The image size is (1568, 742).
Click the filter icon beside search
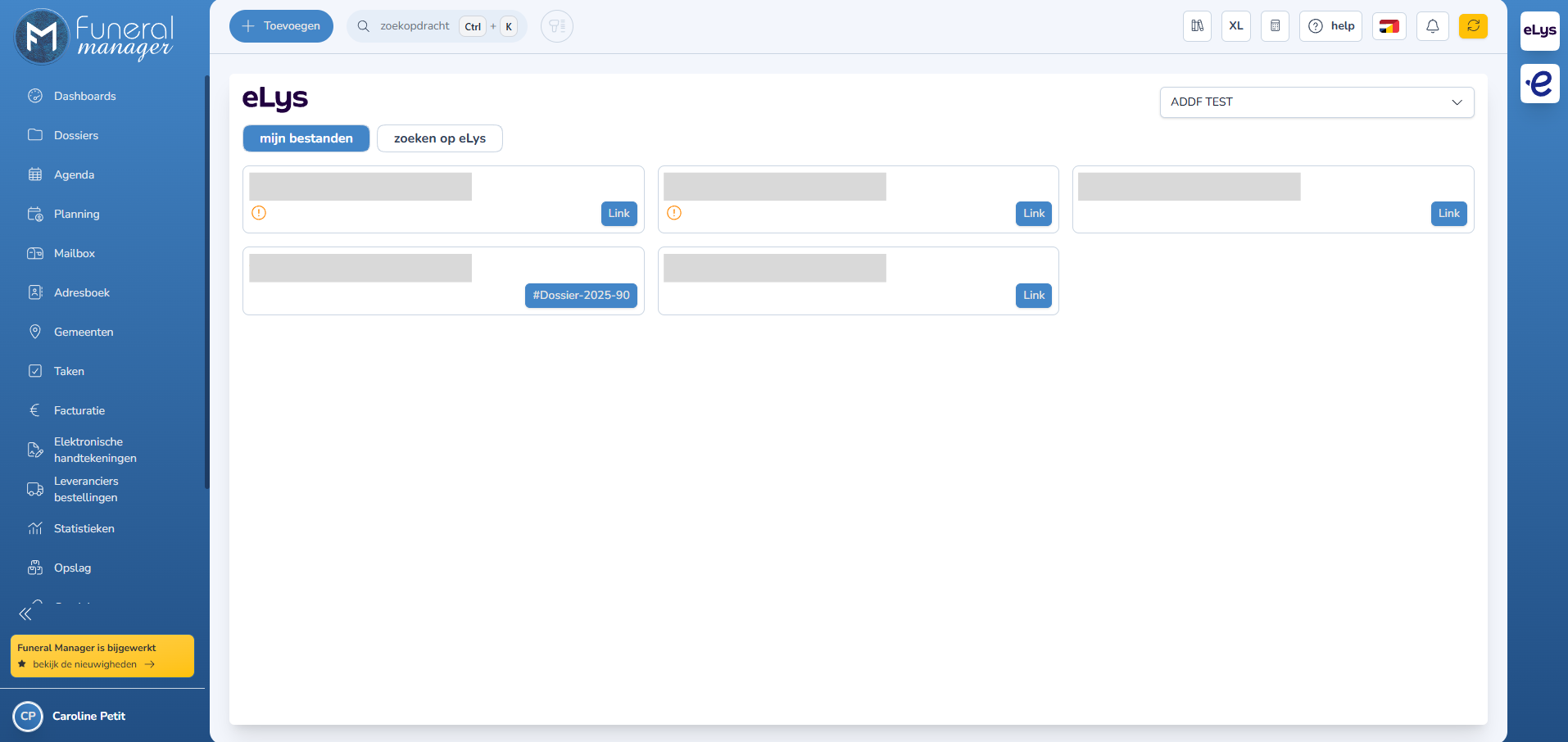coord(557,26)
